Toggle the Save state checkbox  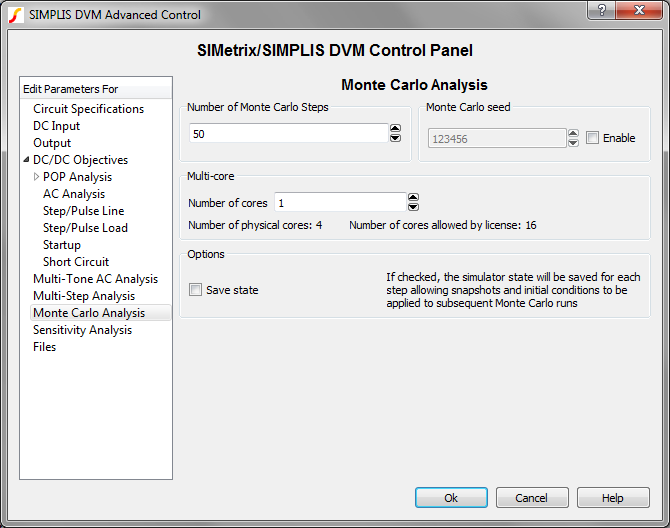pos(196,290)
